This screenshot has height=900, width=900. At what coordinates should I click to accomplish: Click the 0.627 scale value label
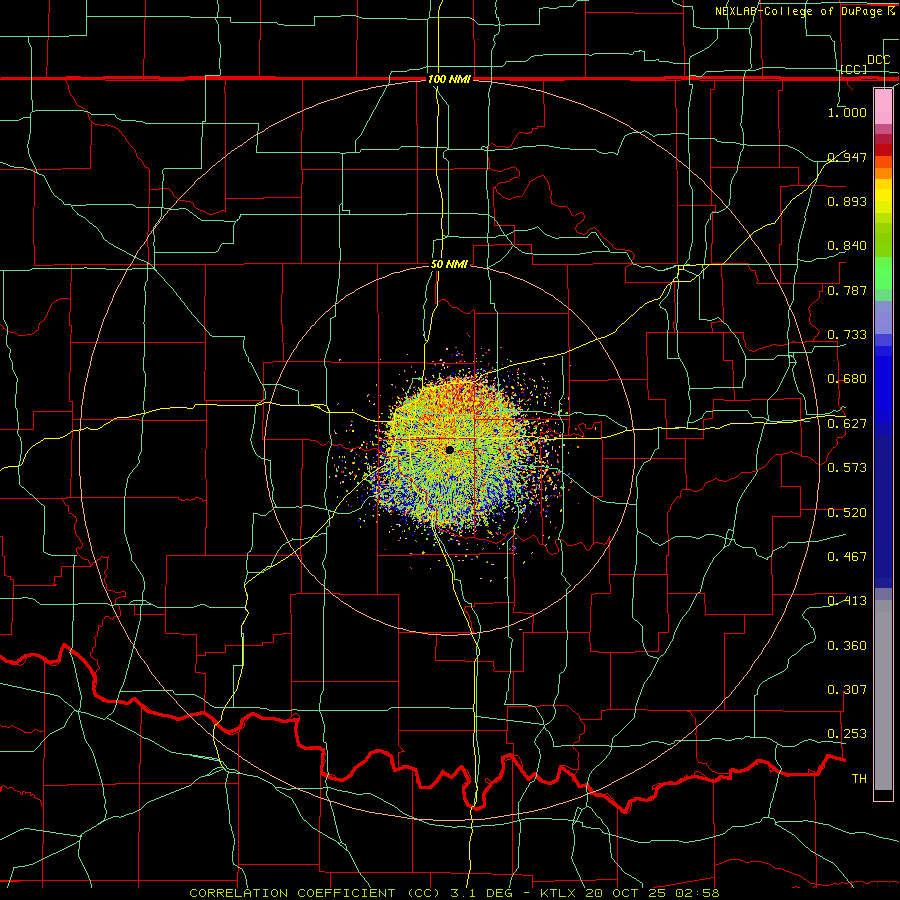(847, 423)
